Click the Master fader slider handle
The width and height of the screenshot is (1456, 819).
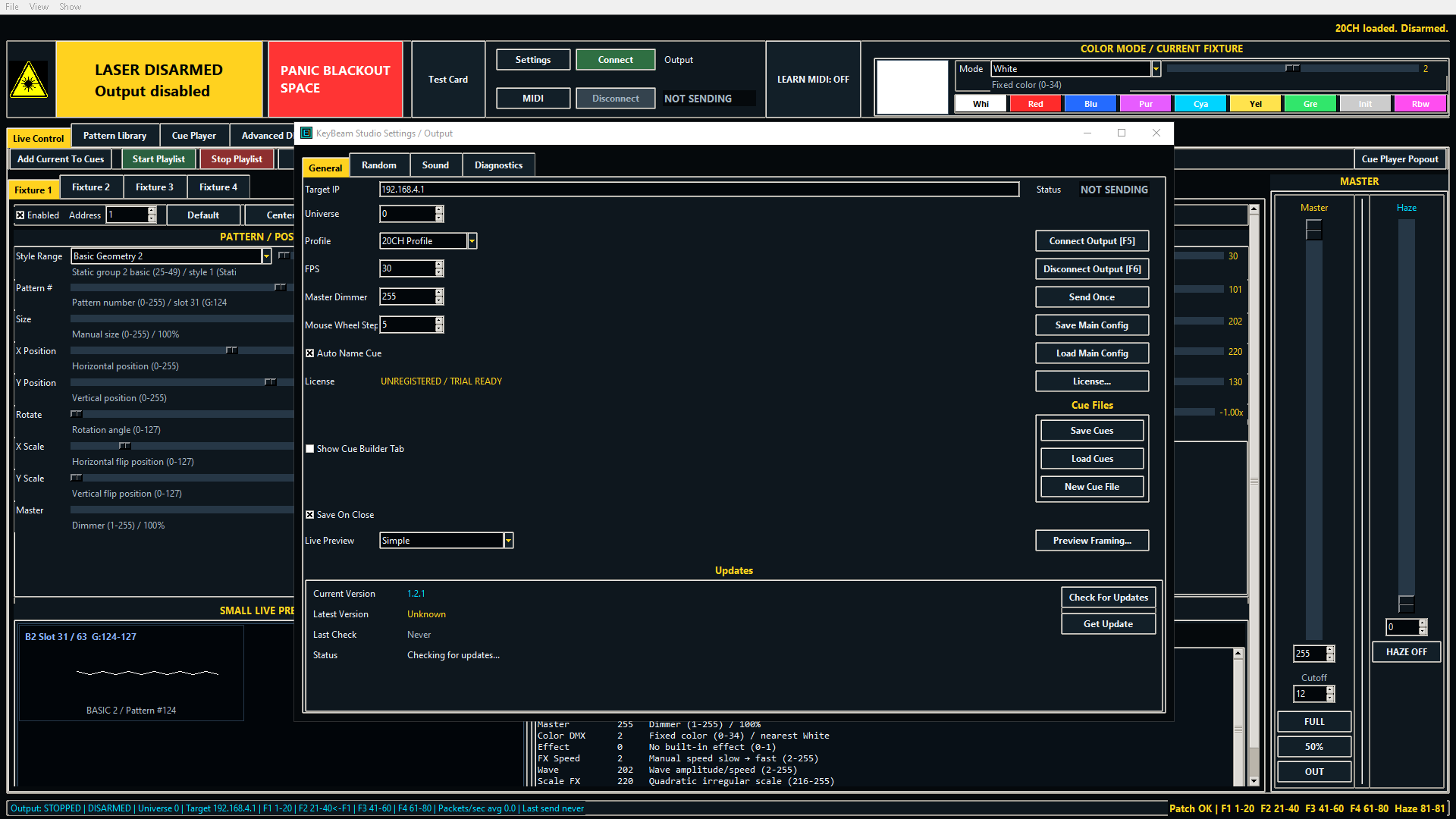click(x=1314, y=230)
